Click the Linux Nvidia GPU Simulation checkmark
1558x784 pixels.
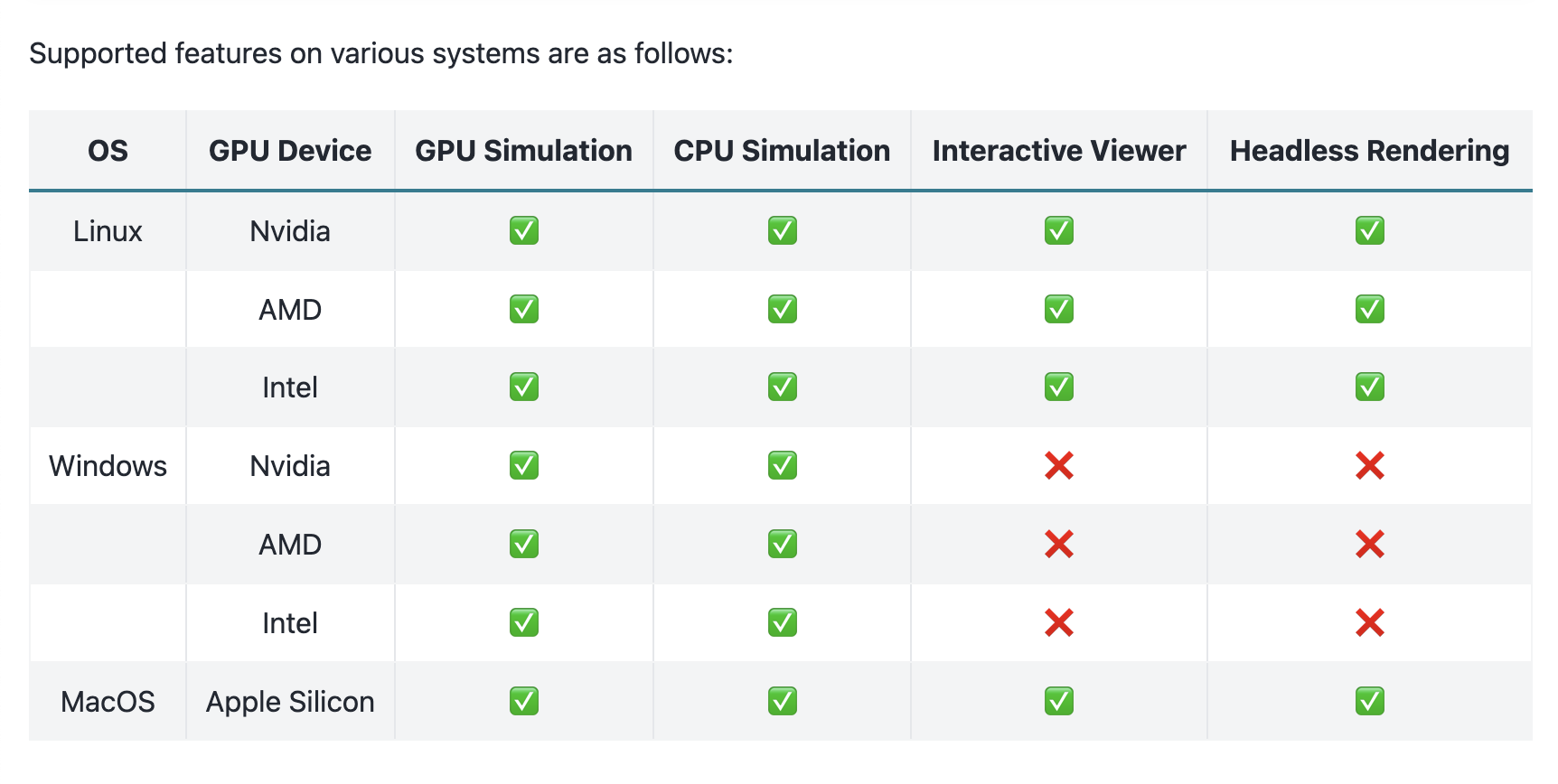coord(523,231)
